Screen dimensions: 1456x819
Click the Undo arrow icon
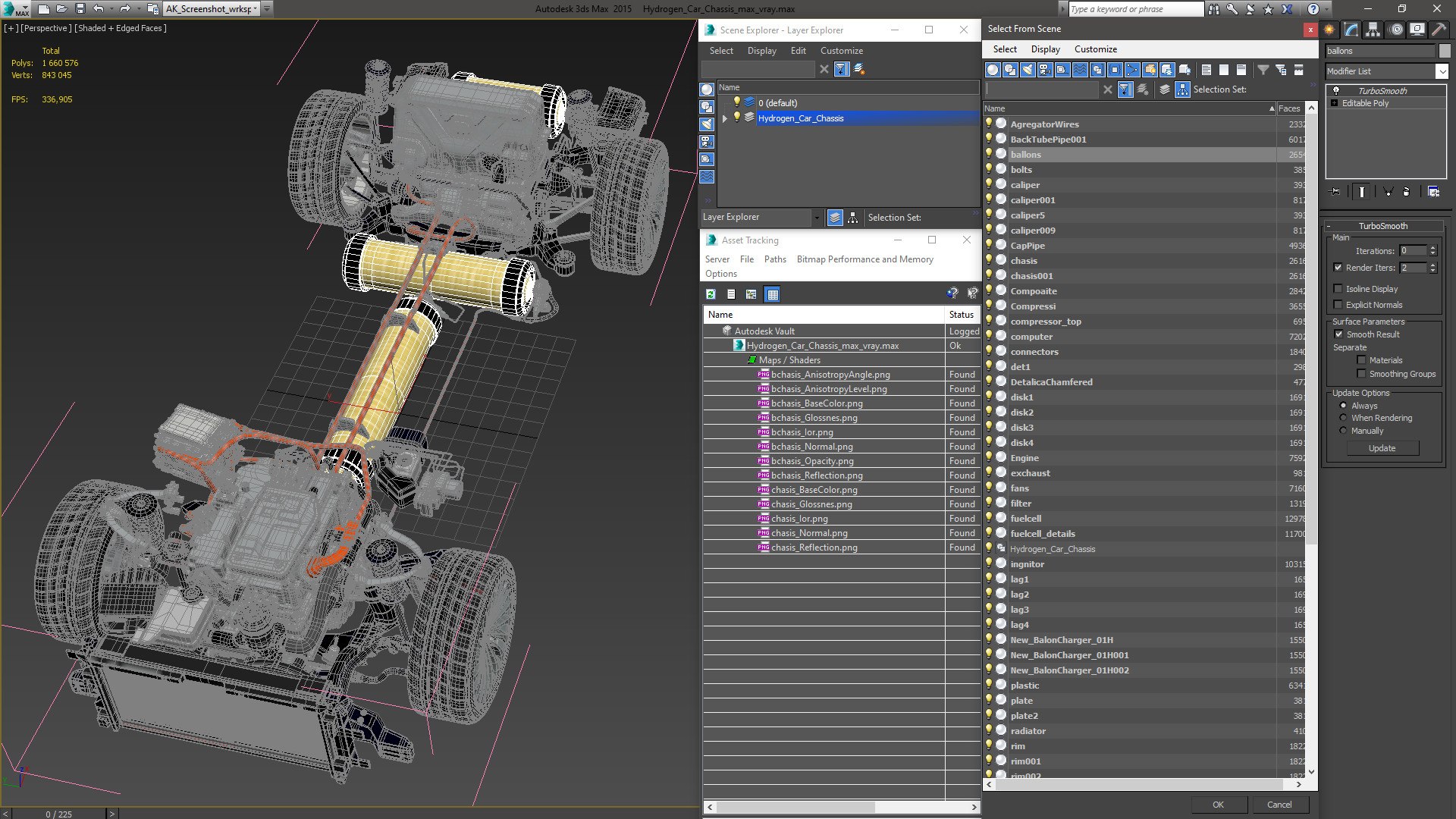pyautogui.click(x=98, y=9)
